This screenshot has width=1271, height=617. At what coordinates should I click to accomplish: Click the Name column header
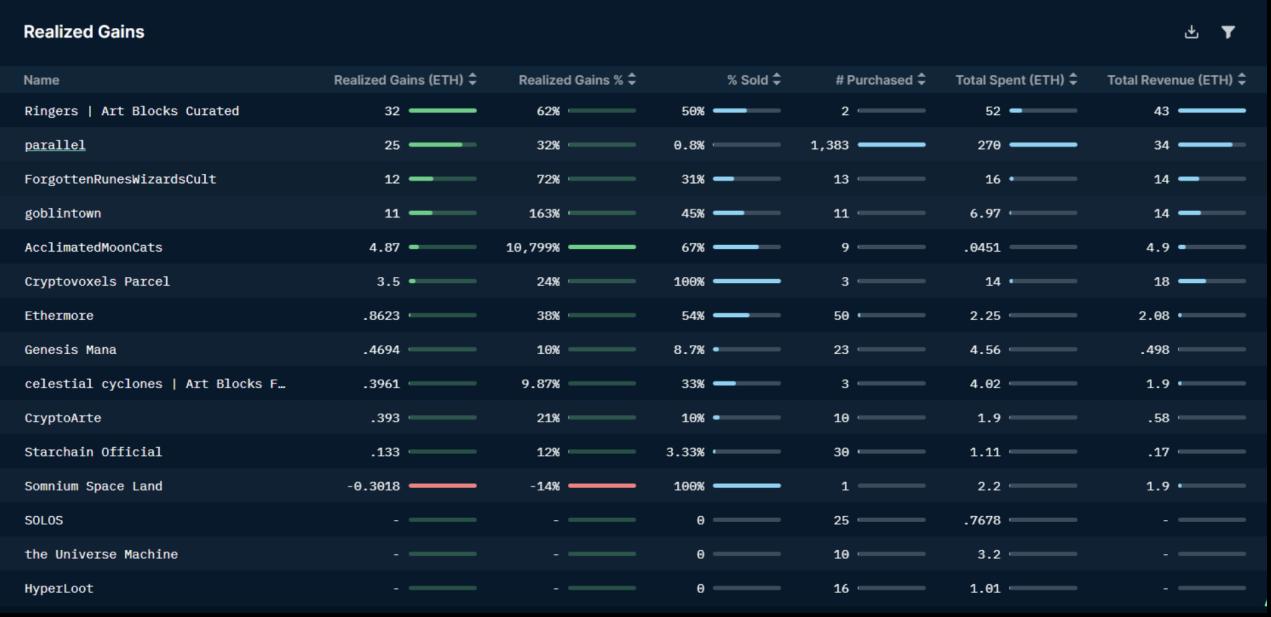pos(41,80)
